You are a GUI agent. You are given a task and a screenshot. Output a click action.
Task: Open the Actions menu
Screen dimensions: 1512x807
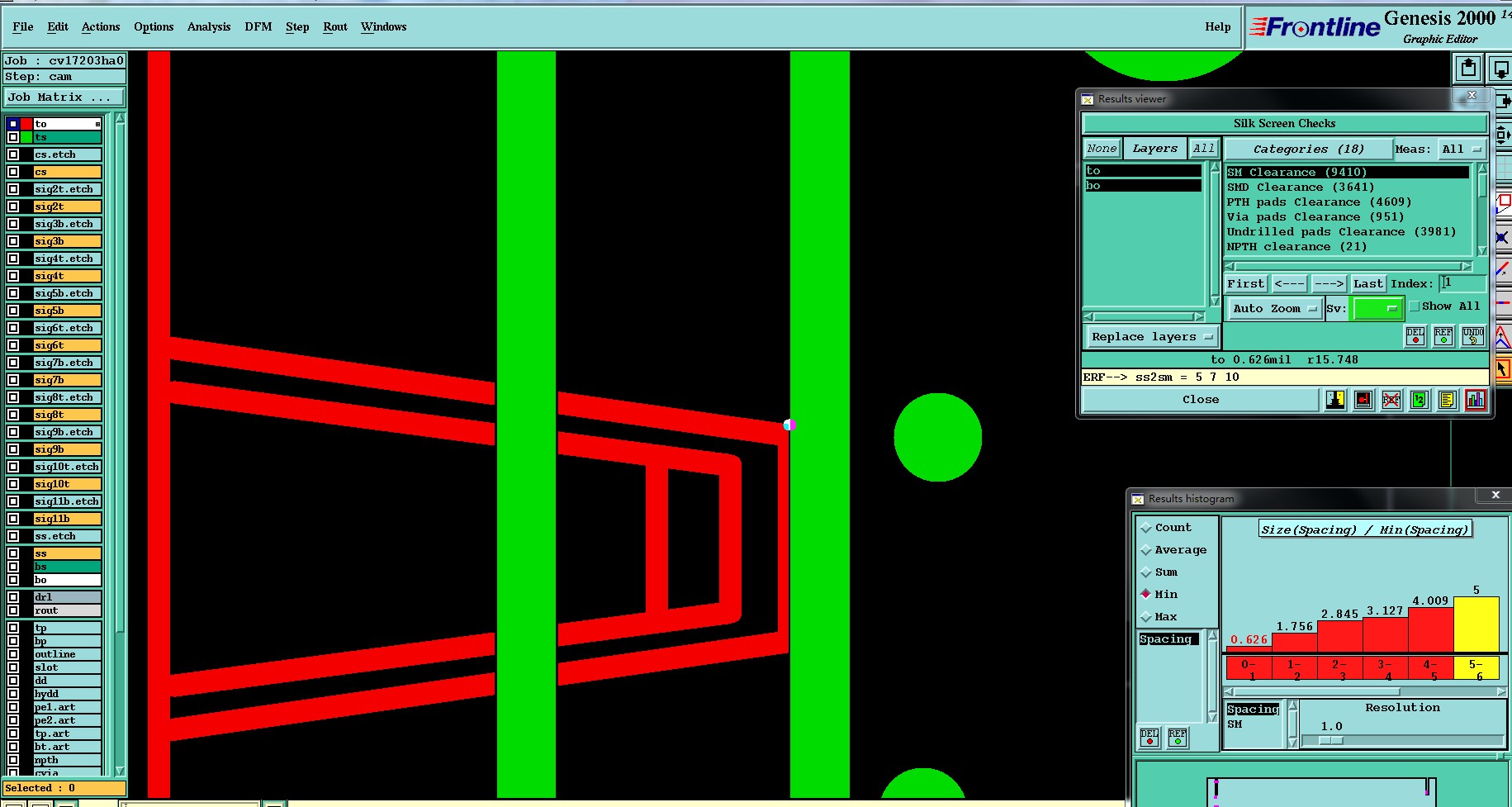tap(101, 26)
